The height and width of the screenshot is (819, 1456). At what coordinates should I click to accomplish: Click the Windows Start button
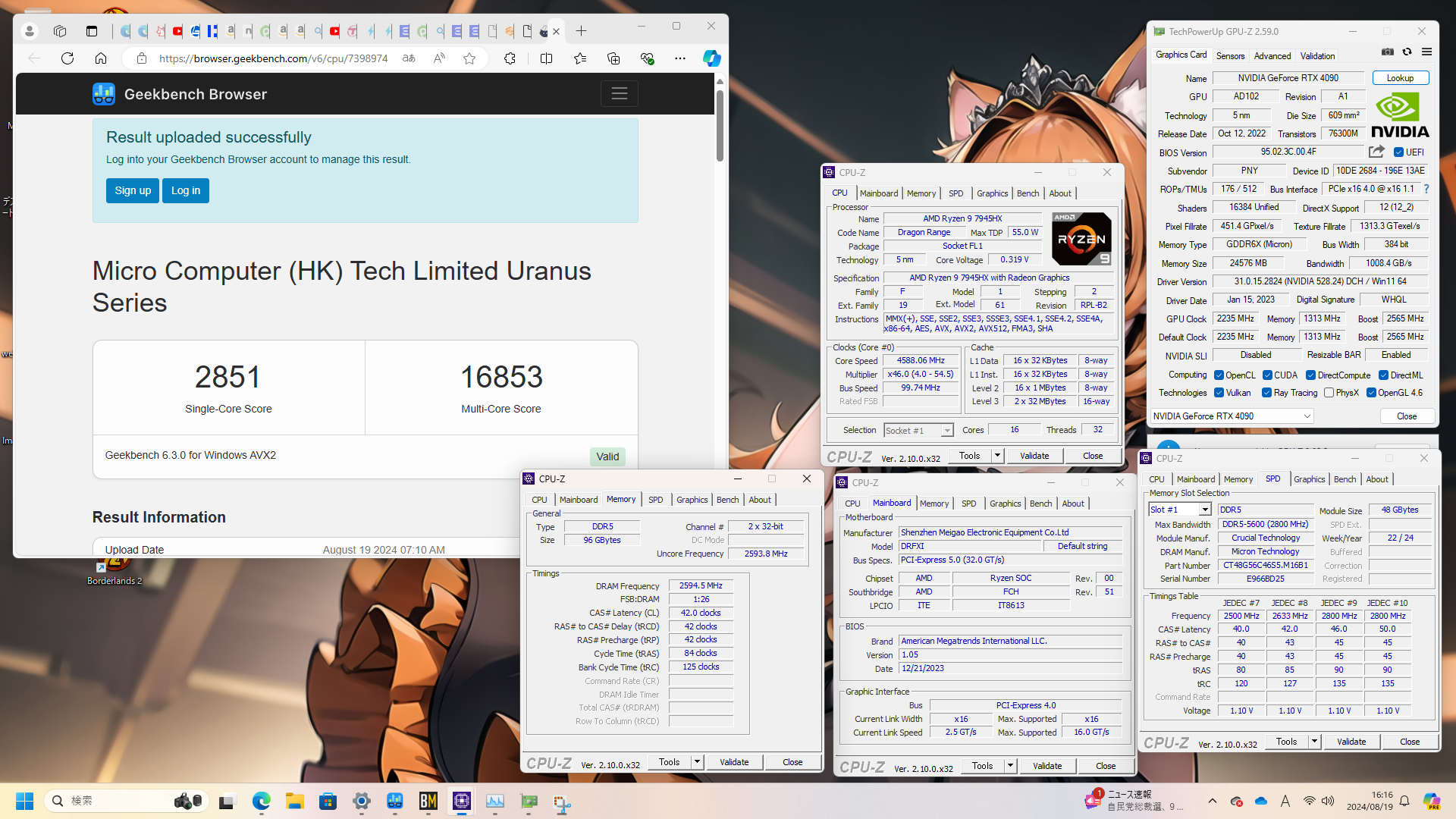click(24, 801)
